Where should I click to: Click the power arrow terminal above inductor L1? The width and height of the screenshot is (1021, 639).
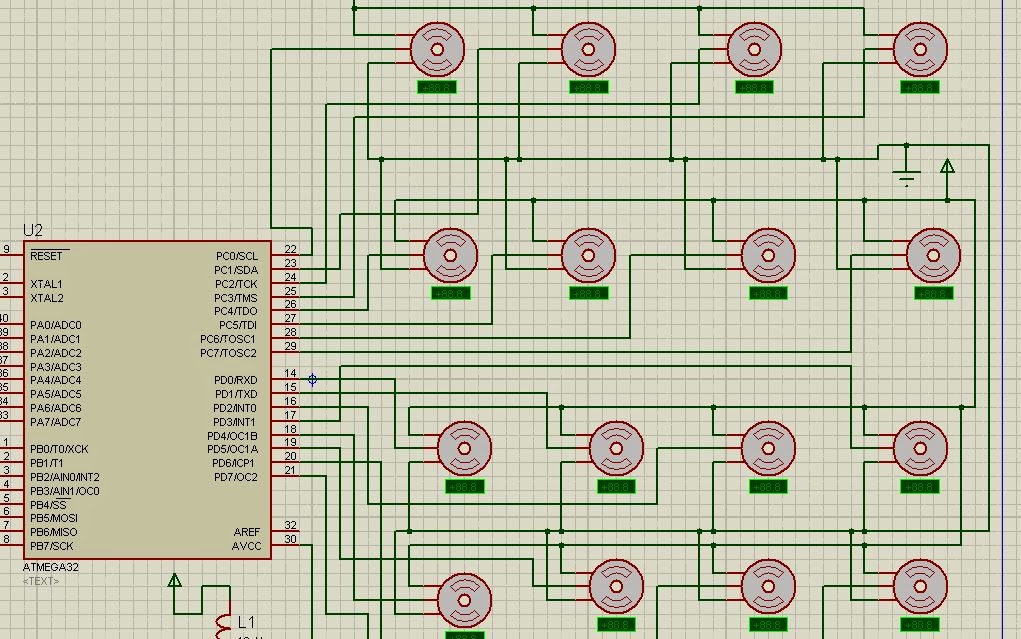(174, 582)
